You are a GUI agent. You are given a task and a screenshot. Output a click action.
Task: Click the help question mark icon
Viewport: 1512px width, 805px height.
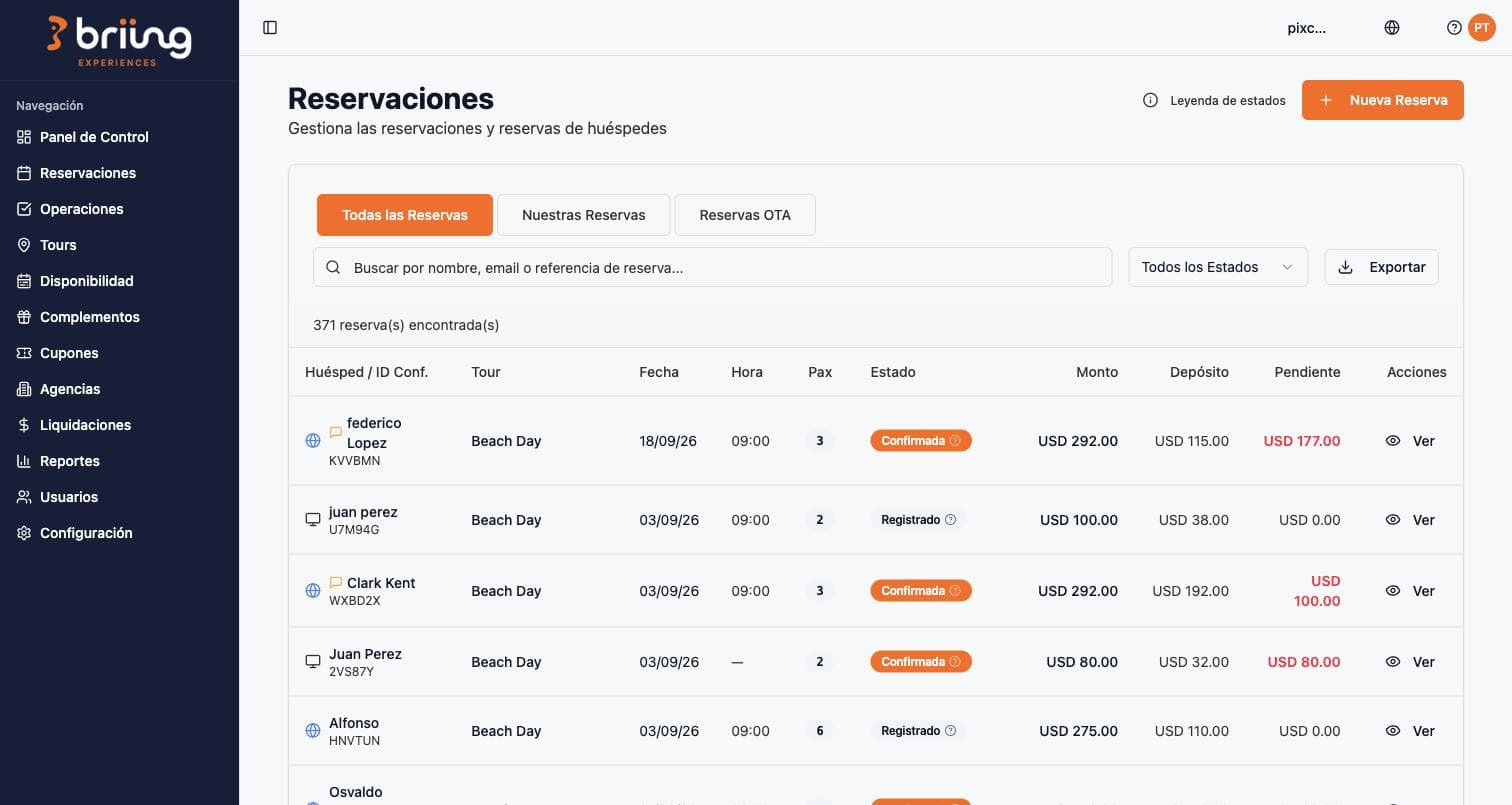[x=1455, y=28]
